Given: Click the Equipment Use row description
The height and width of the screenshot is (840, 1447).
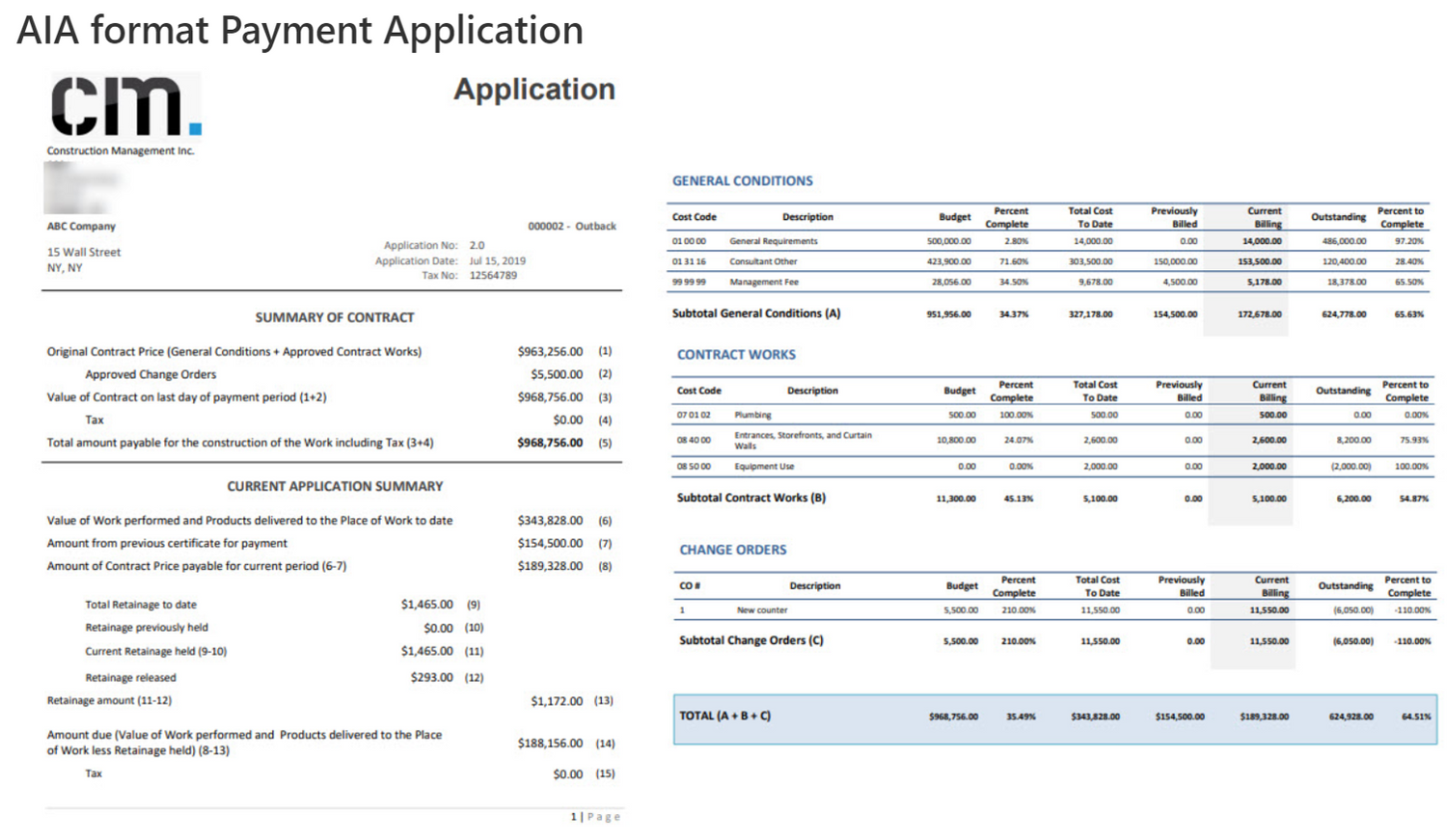Looking at the screenshot, I should (x=764, y=467).
